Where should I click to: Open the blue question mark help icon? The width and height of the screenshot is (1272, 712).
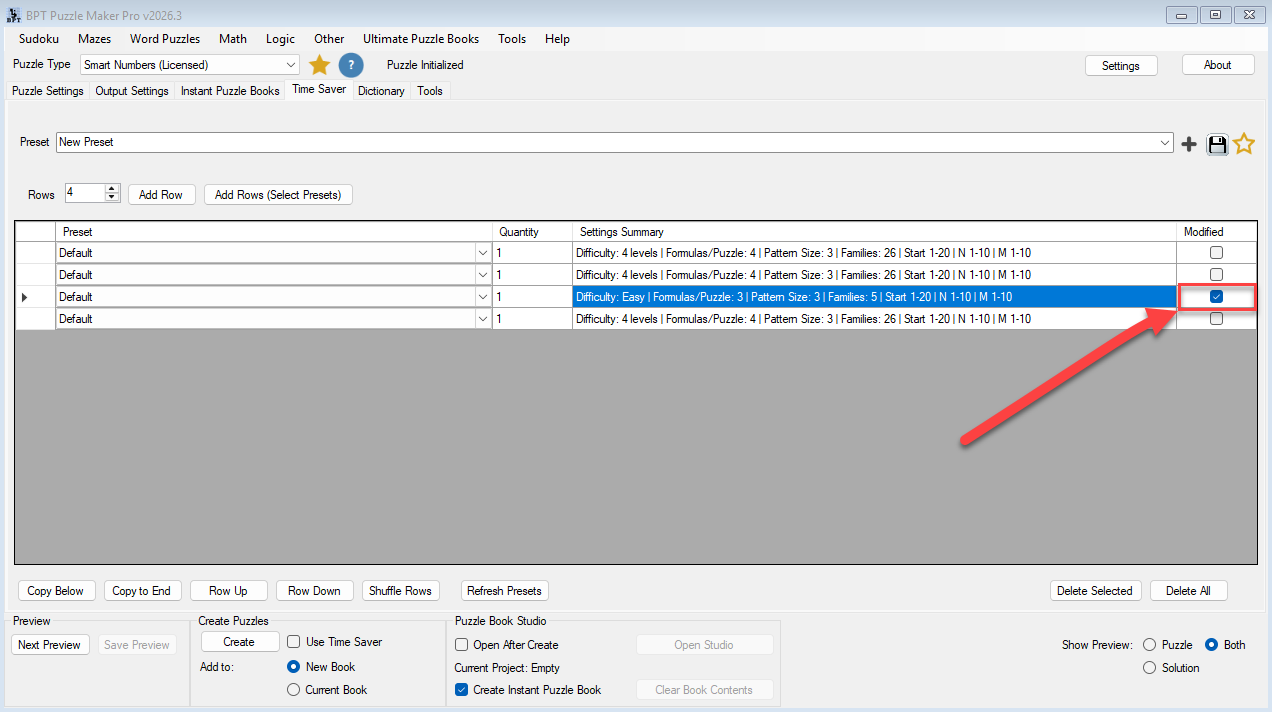(x=350, y=65)
